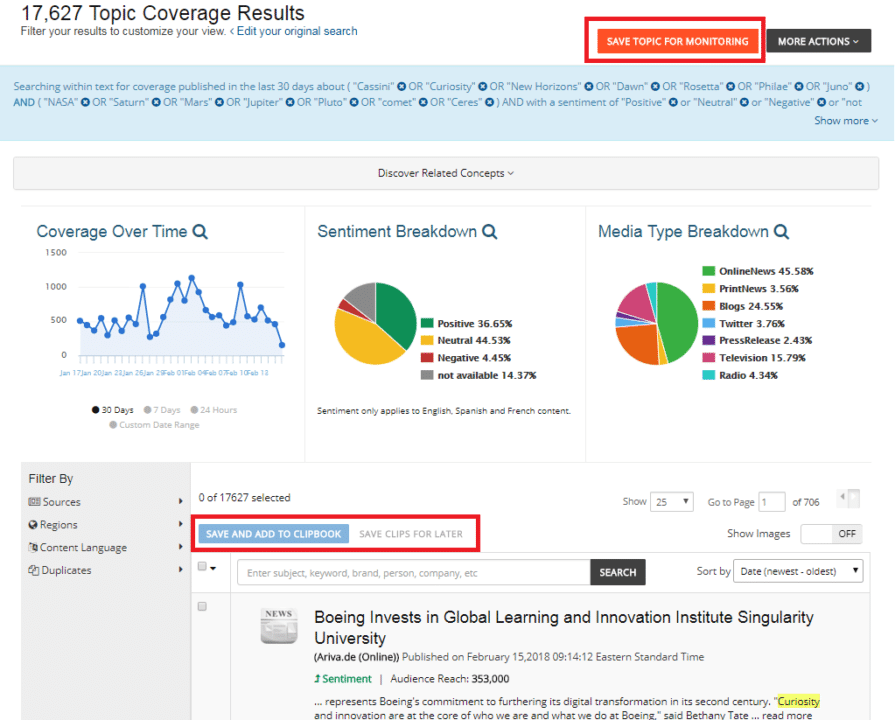
Task: Magnify the Coverage Over Time chart
Action: point(200,232)
